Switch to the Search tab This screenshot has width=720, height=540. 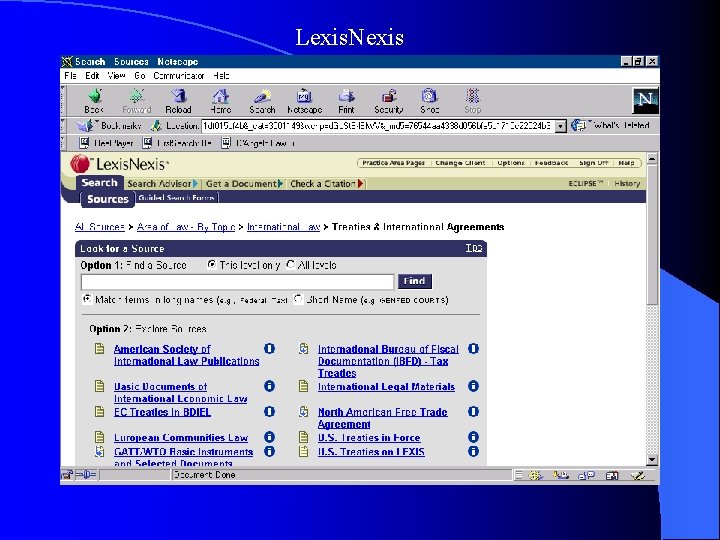tap(100, 183)
